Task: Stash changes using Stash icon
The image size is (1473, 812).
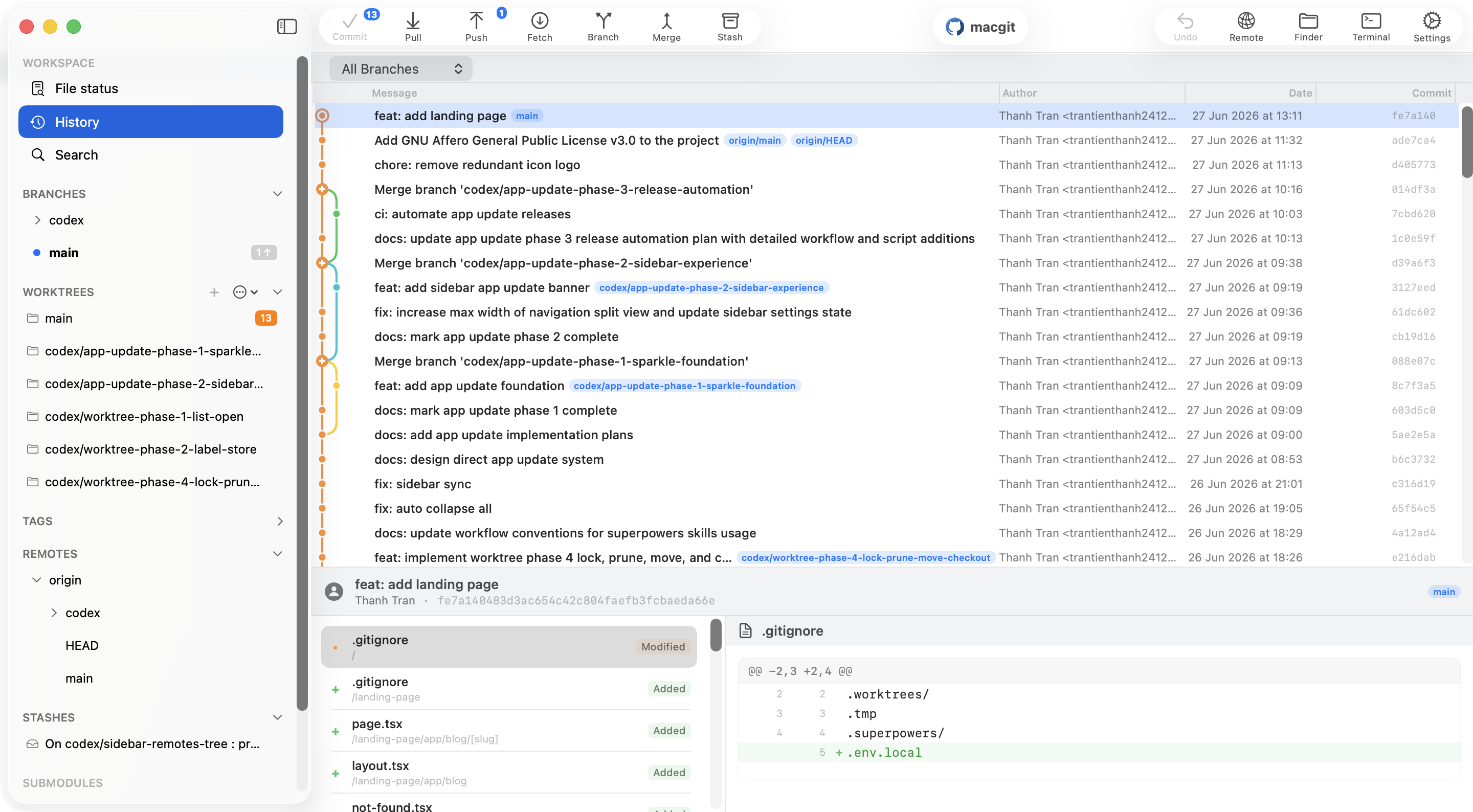Action: point(730,26)
